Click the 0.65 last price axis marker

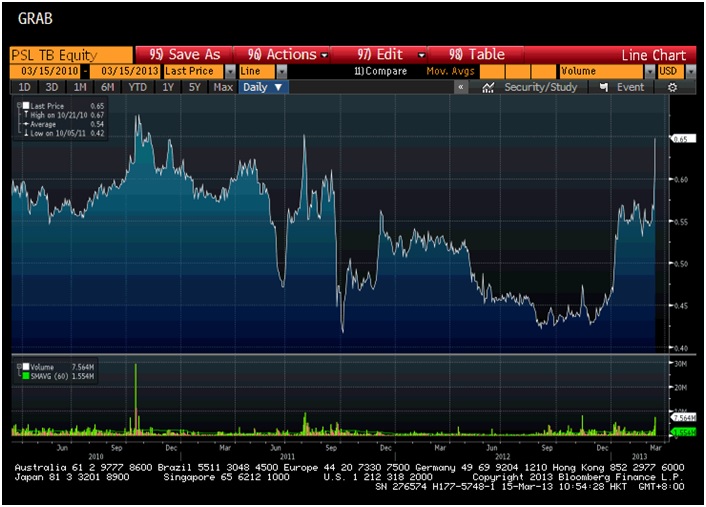point(682,139)
